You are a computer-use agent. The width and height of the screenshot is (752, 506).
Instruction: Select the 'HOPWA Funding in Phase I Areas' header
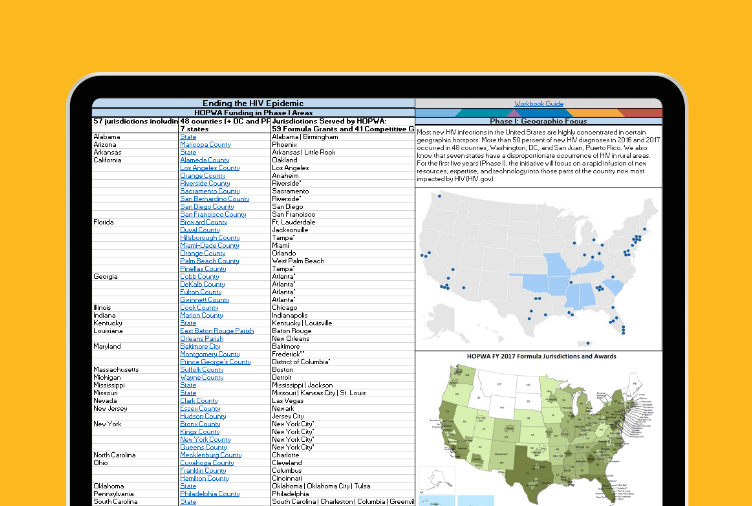point(253,113)
